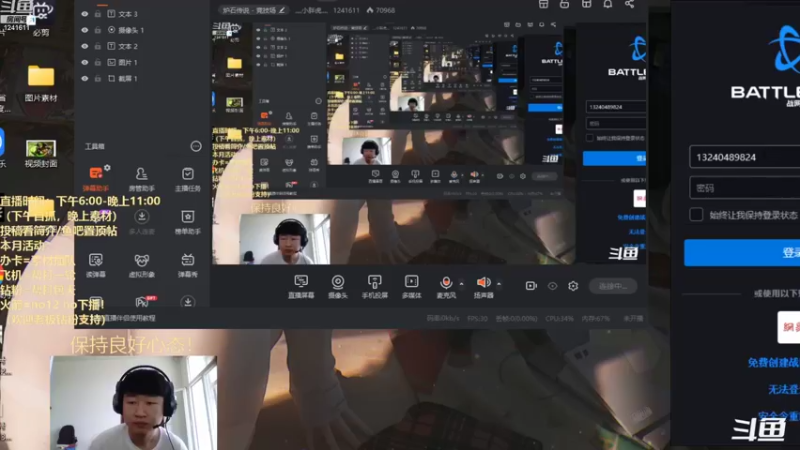Screen dimensions: 800x450
Task: Click the Battle.net 密码 password field
Action: click(x=744, y=188)
